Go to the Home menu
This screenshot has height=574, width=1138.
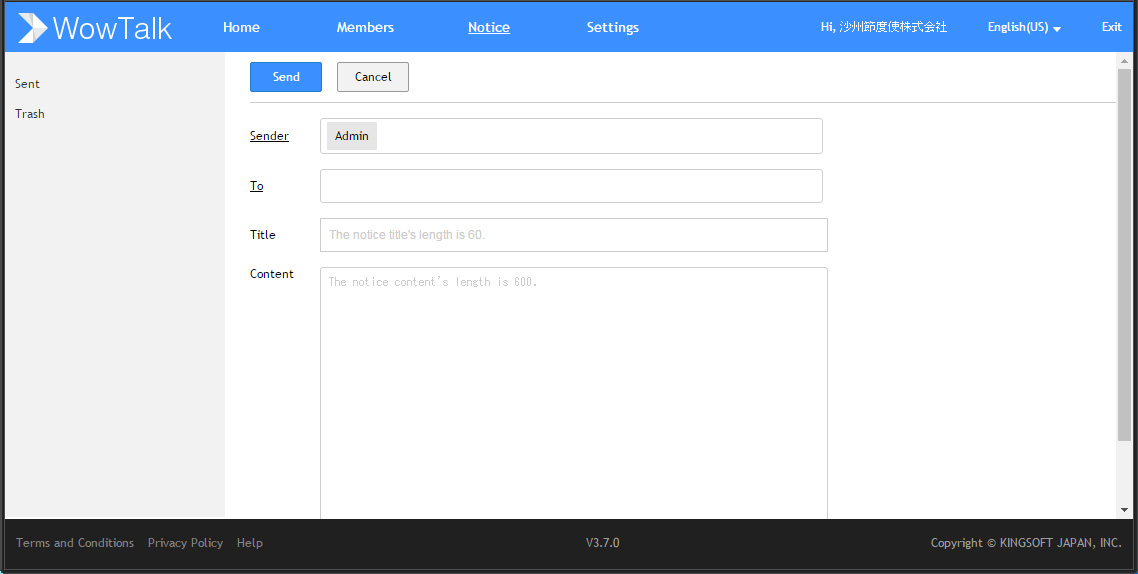(241, 28)
